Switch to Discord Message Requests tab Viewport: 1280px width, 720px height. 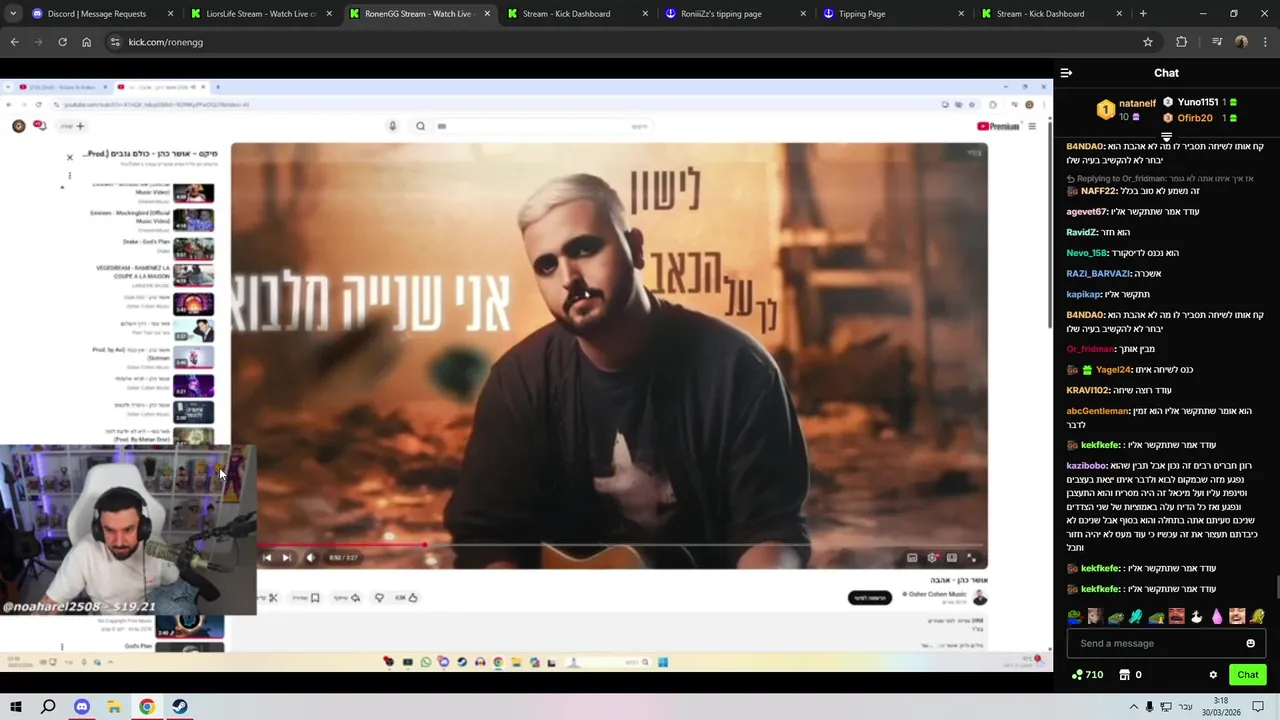click(103, 14)
